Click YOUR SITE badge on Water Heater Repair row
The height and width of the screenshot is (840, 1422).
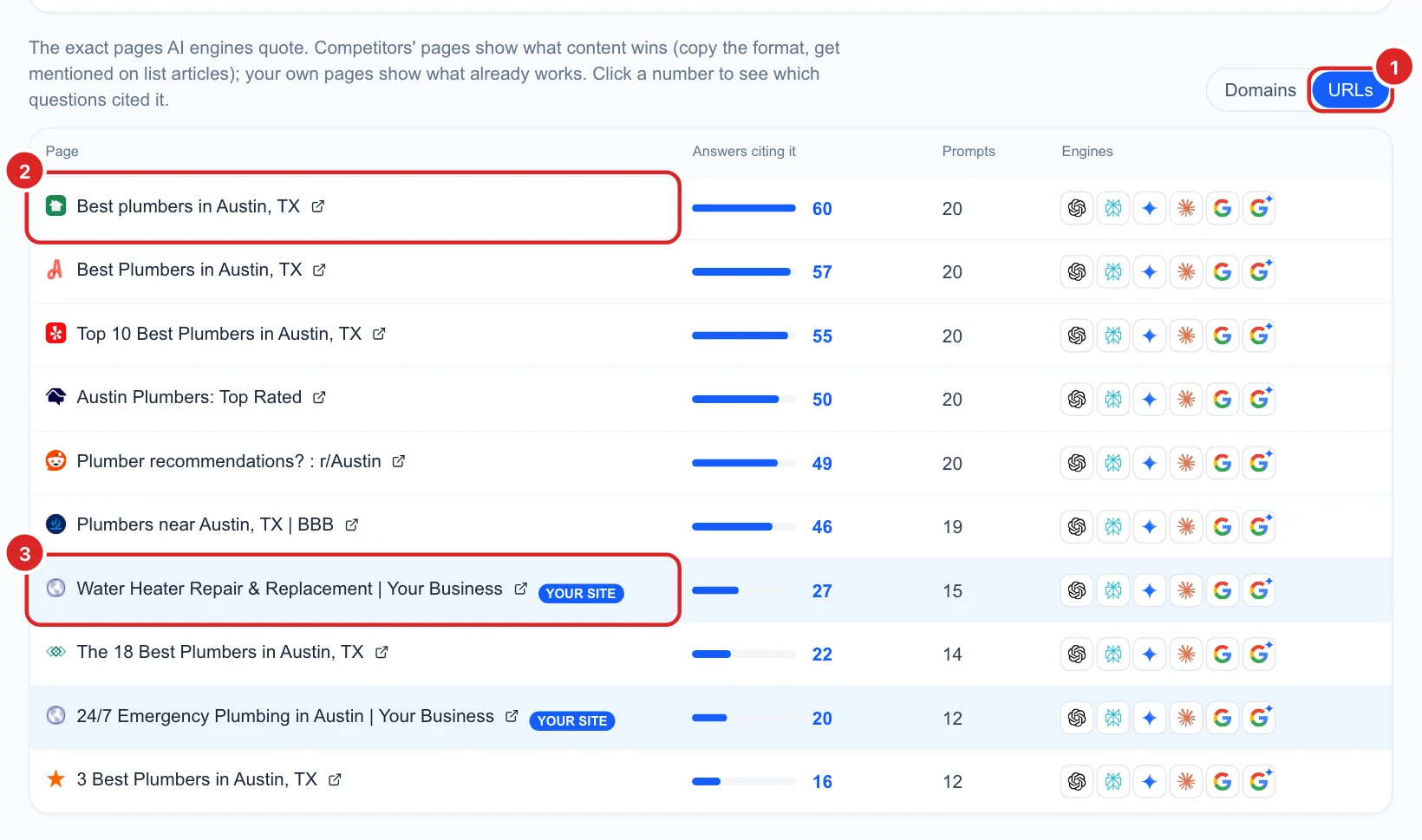tap(581, 594)
